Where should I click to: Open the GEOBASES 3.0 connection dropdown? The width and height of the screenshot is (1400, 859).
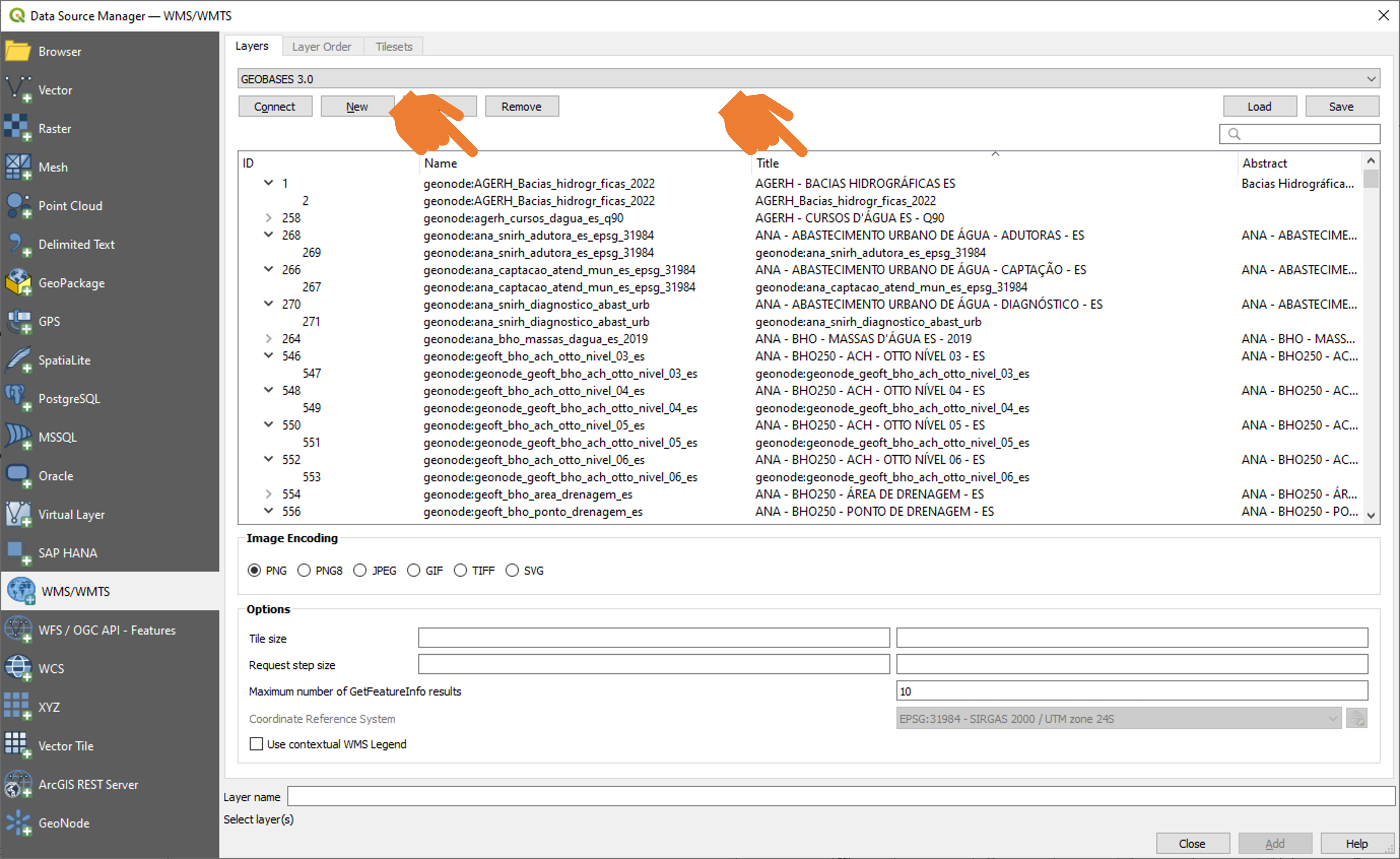[x=808, y=78]
